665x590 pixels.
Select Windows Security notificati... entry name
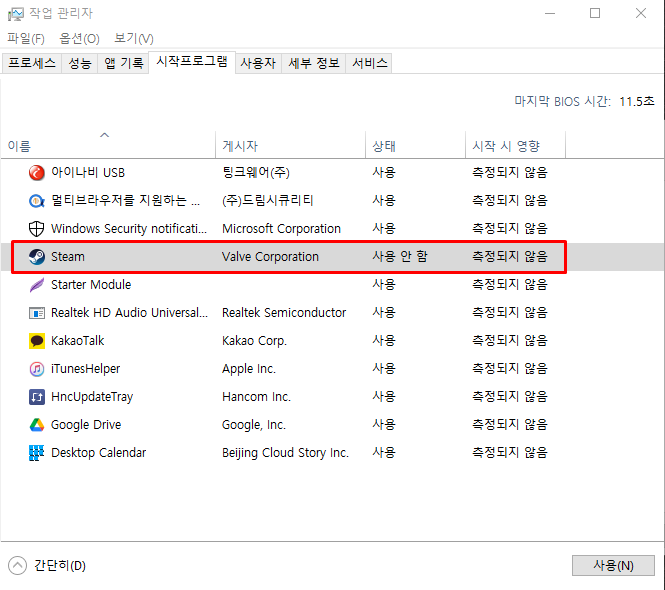(x=129, y=229)
